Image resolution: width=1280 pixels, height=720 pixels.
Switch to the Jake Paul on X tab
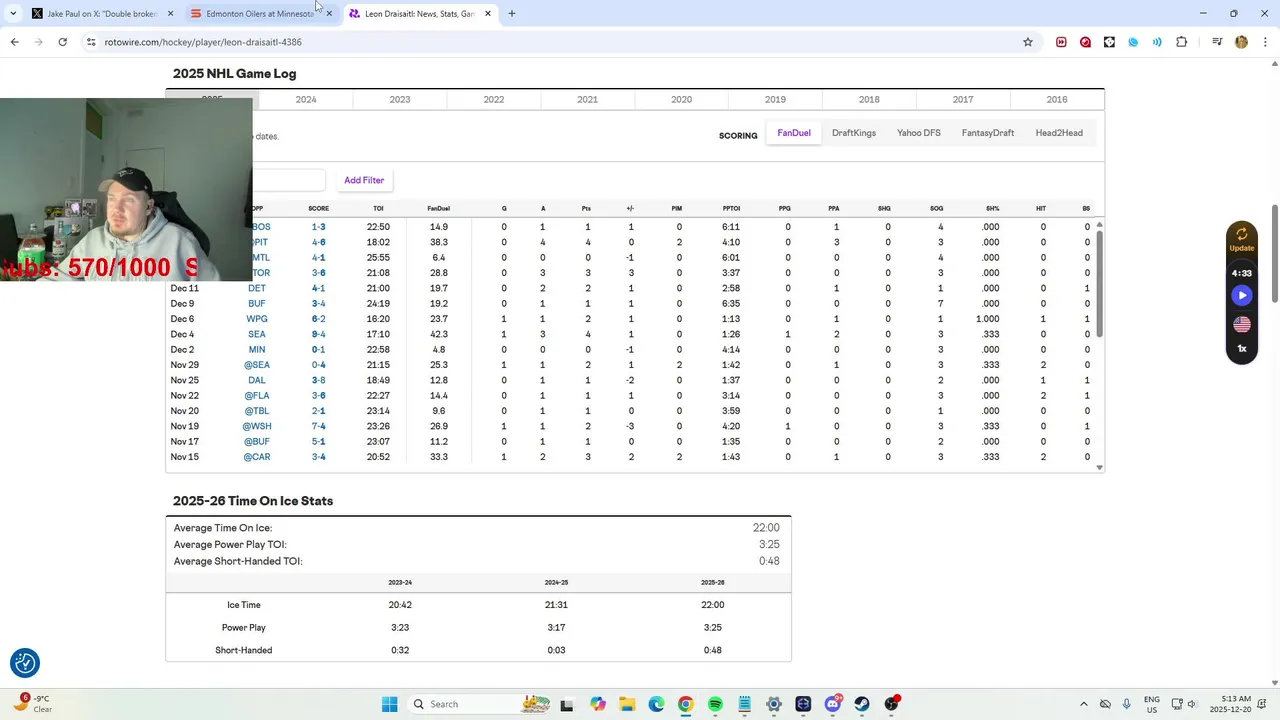coord(102,13)
